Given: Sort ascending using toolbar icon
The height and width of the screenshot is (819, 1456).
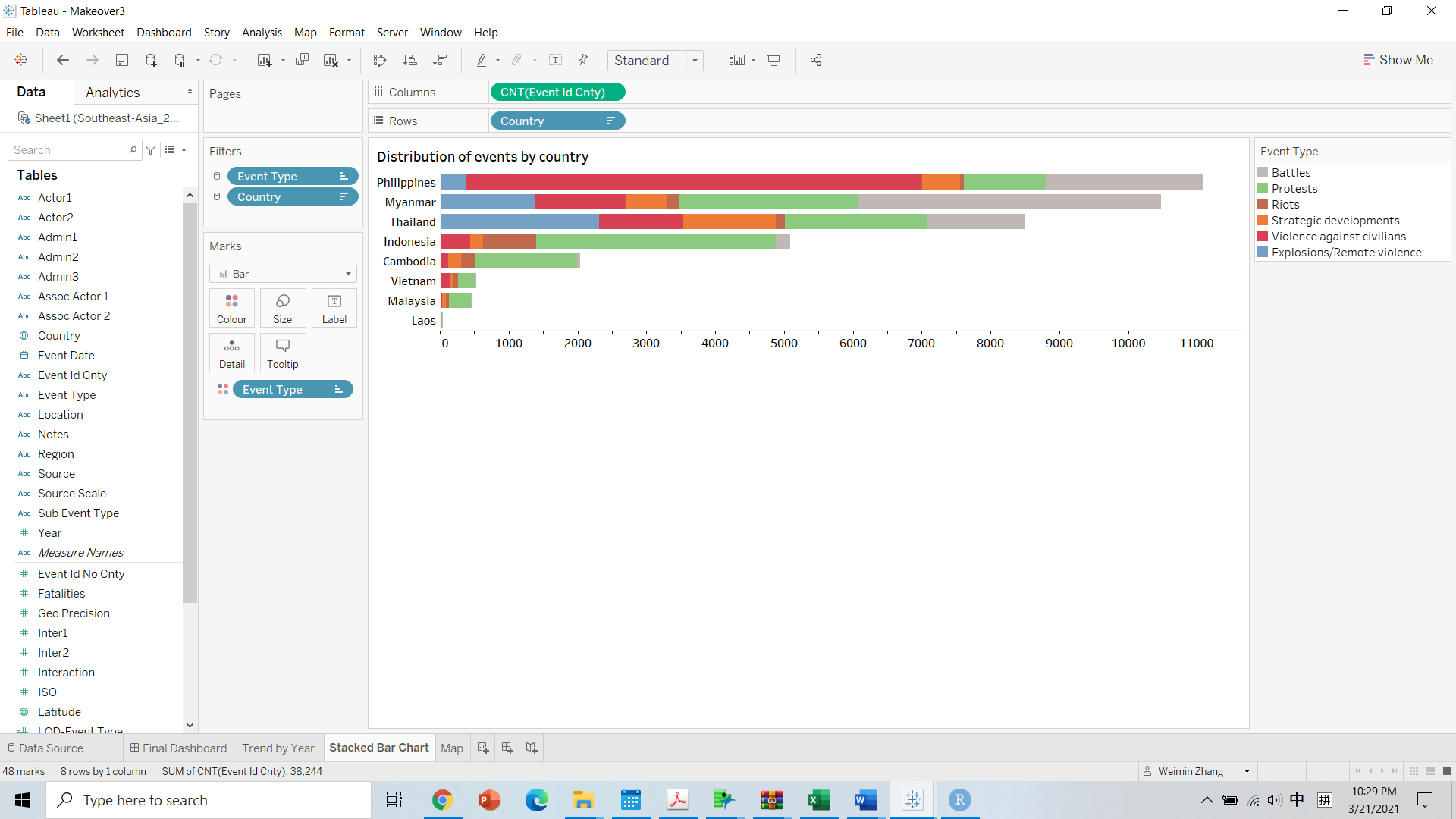Looking at the screenshot, I should pos(409,61).
